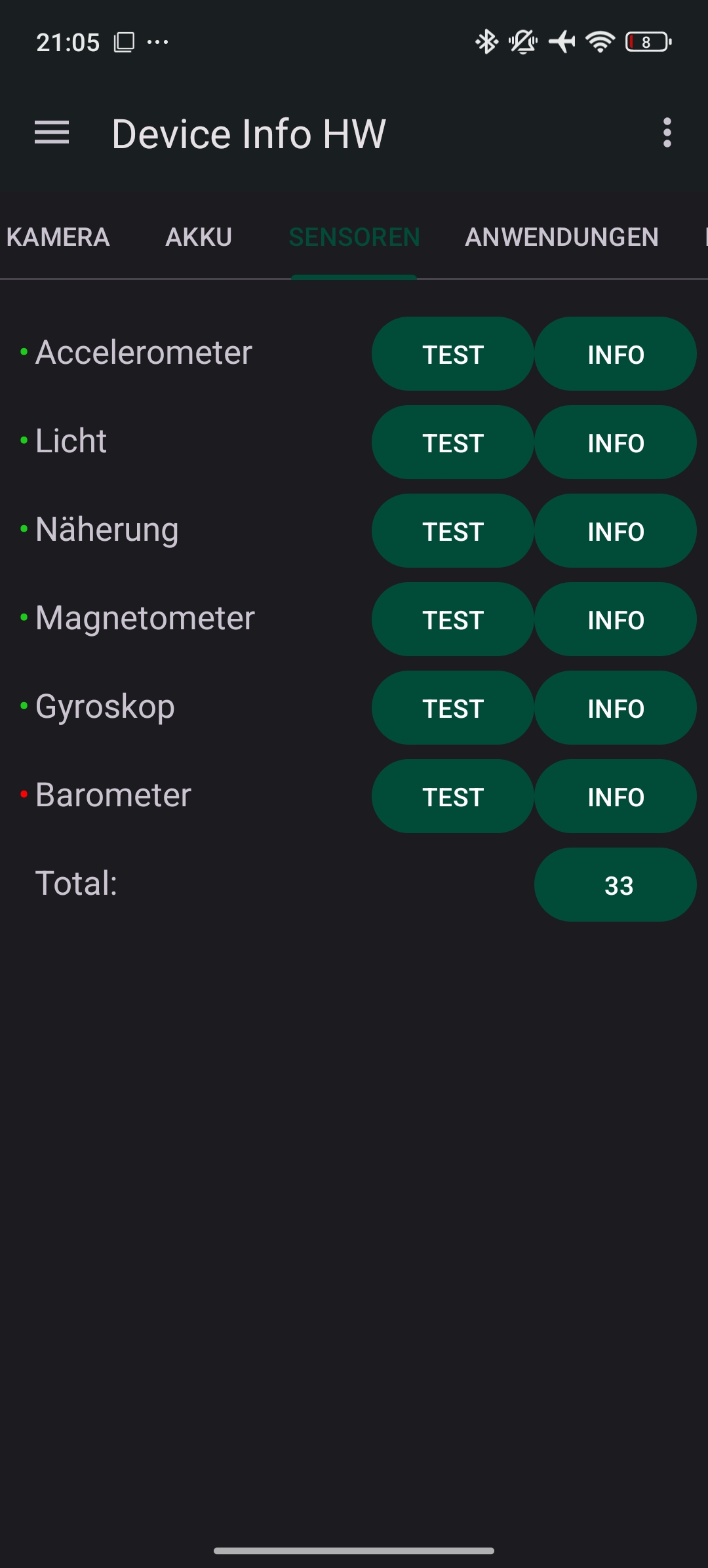Select the SENSOREN tab

coord(354,237)
